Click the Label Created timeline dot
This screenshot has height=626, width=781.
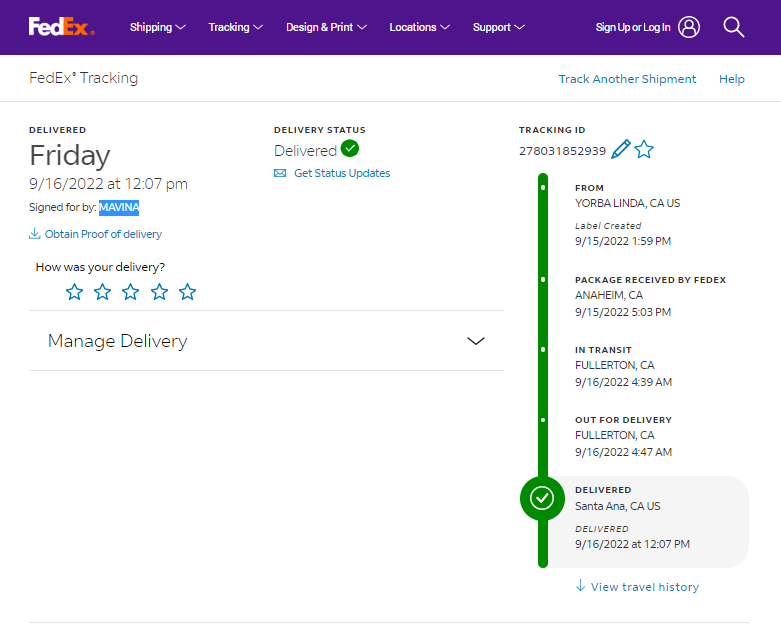[543, 188]
